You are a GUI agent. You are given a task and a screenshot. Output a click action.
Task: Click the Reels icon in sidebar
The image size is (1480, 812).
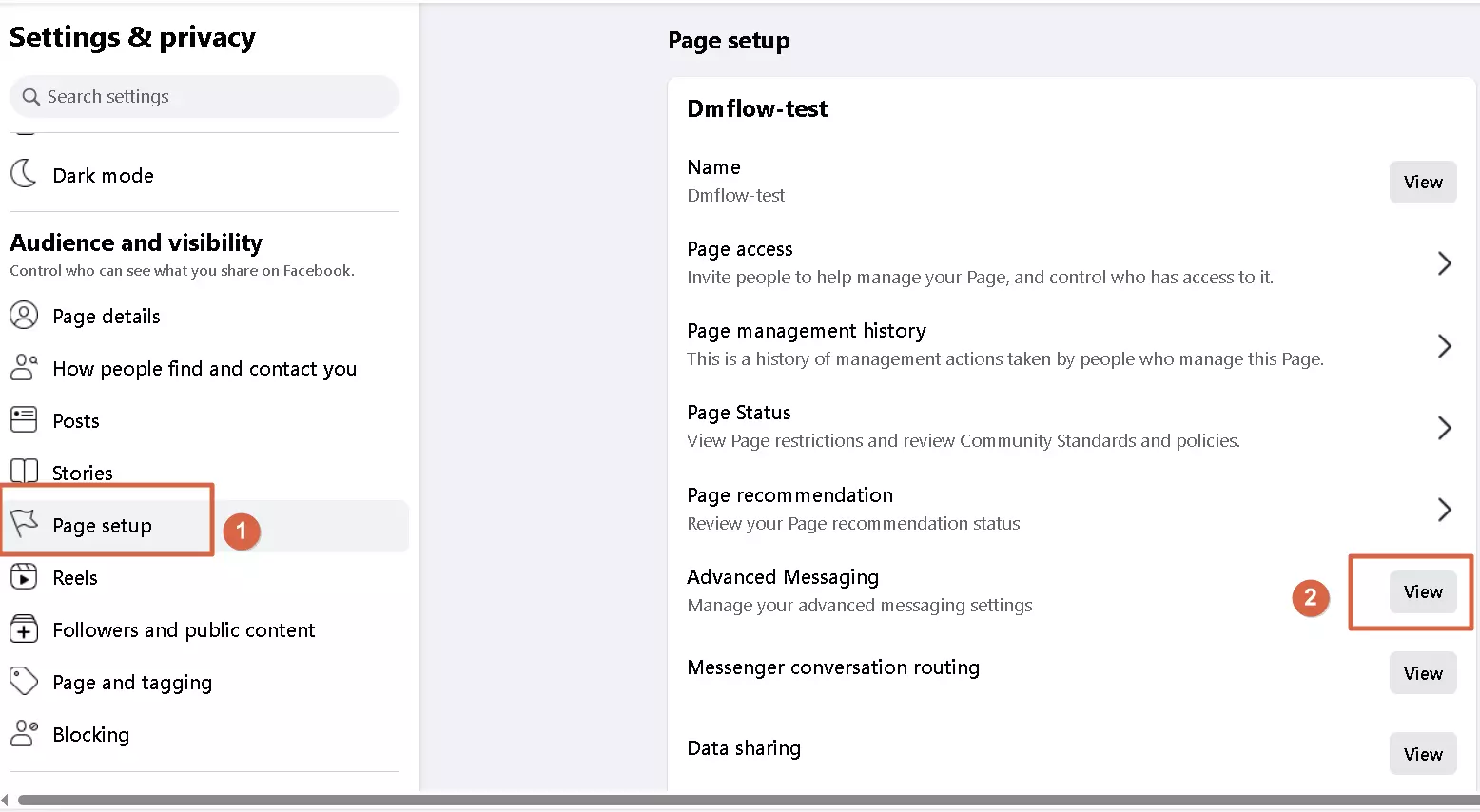[x=24, y=576]
